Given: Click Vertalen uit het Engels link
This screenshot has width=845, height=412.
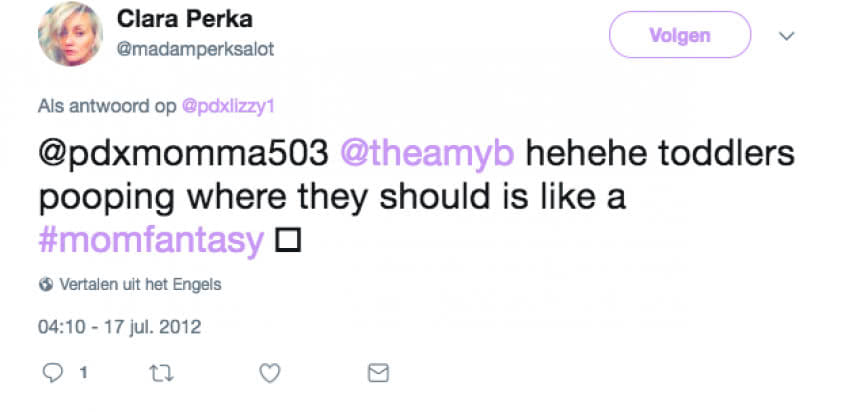Looking at the screenshot, I should click(140, 285).
